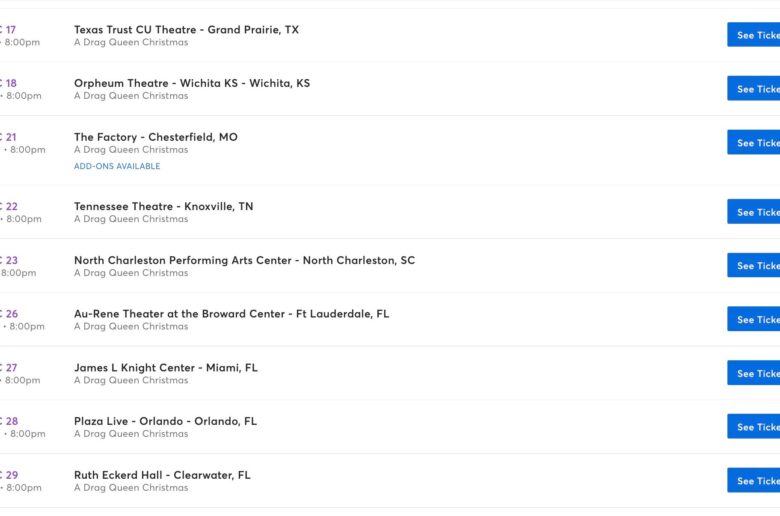Open Texas Trust CU Theatre - Grand Prairie listing
This screenshot has height=516, width=780.
187,30
